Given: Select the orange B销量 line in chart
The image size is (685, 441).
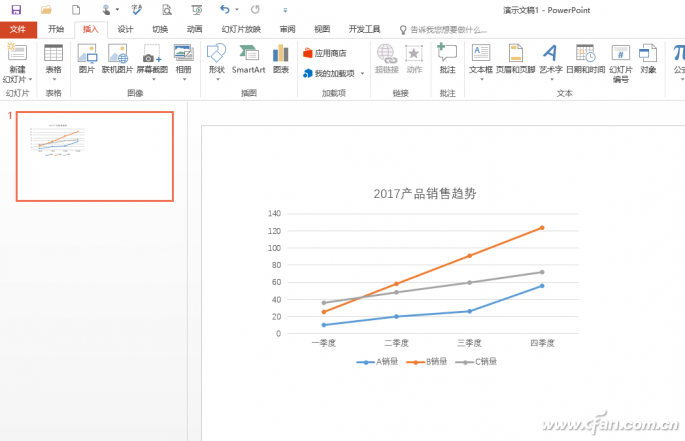Looking at the screenshot, I should click(x=433, y=270).
